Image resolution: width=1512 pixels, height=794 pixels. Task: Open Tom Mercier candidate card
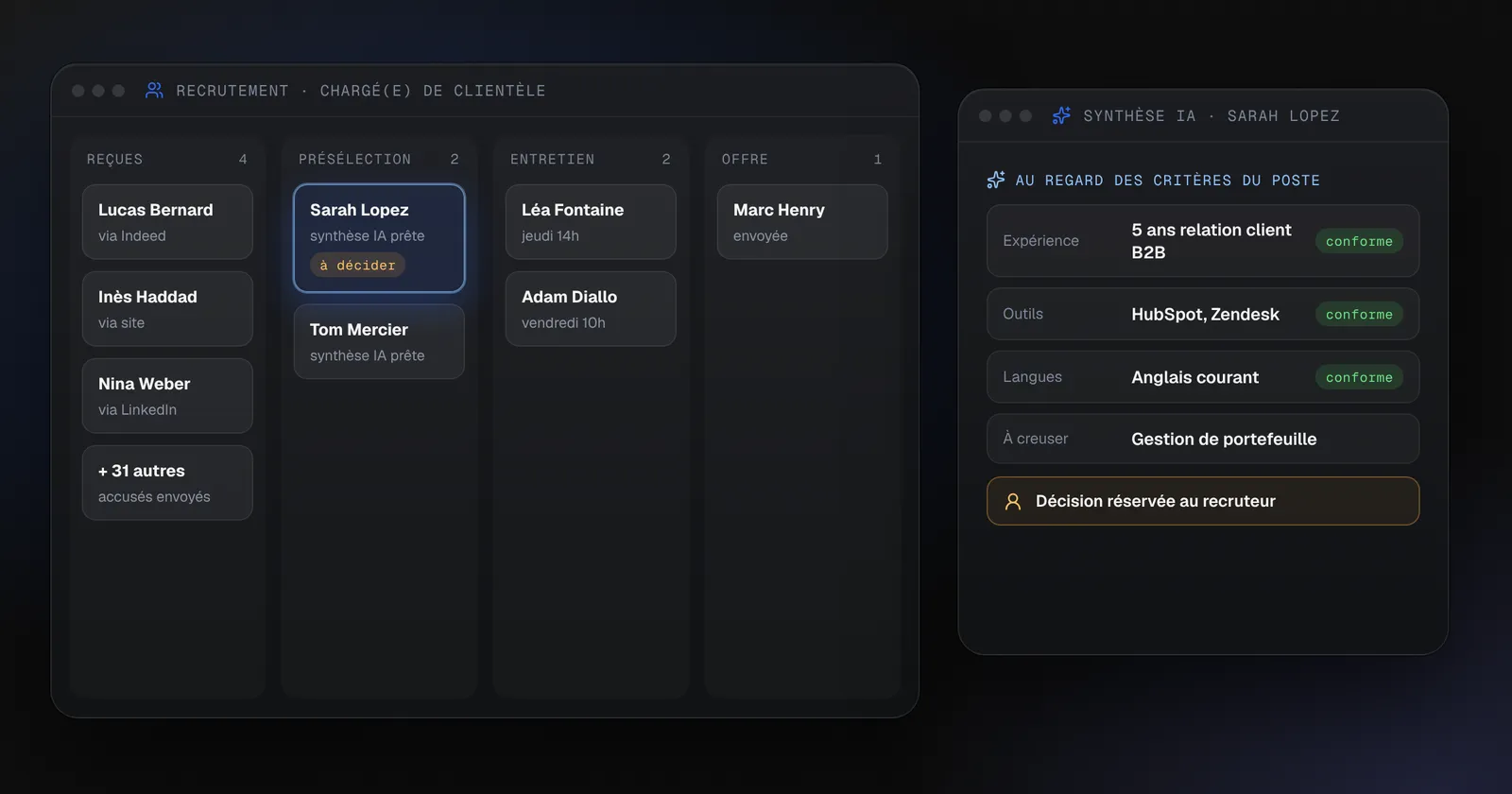(x=379, y=341)
